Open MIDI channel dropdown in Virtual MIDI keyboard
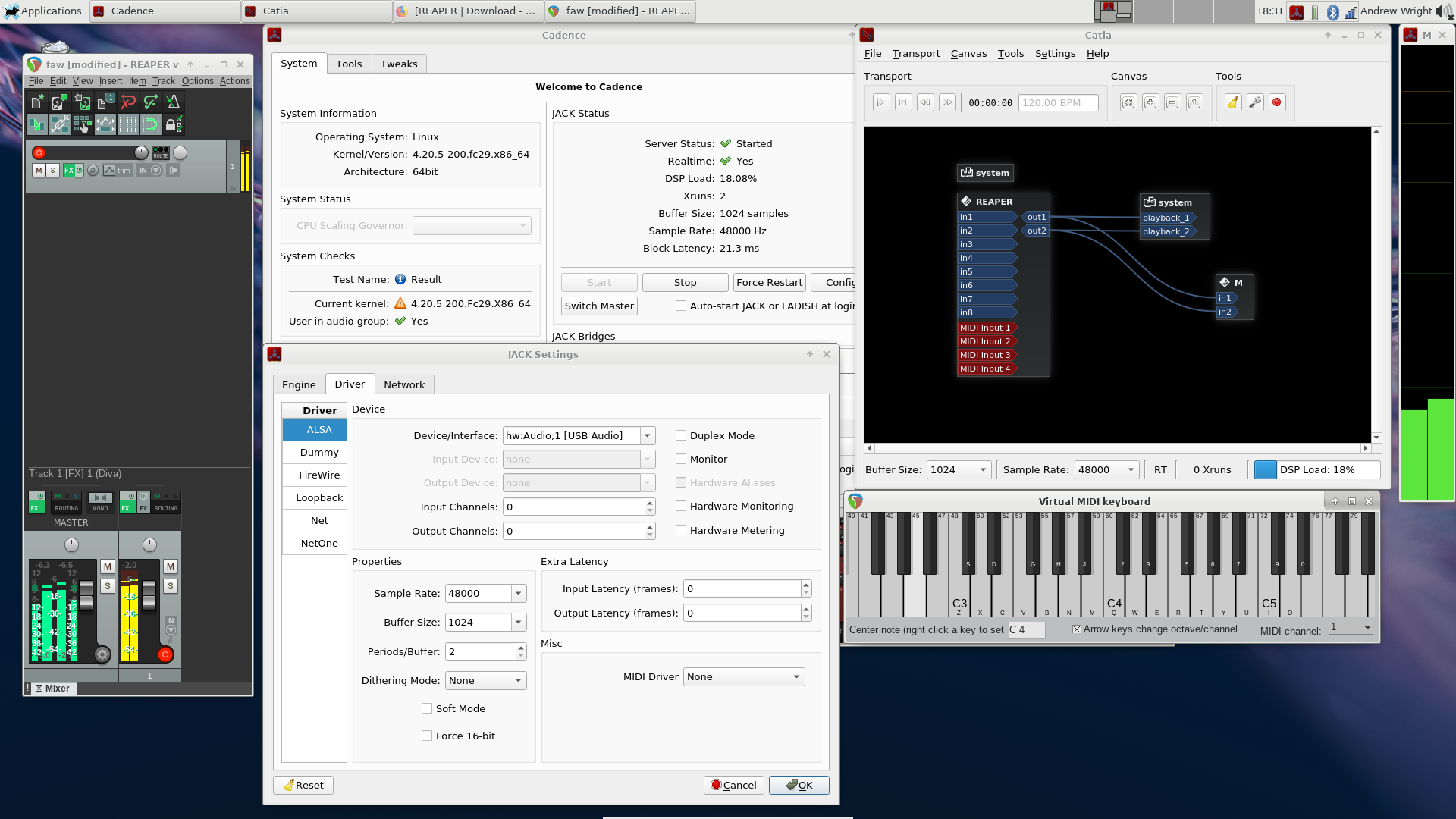 coord(1351,627)
